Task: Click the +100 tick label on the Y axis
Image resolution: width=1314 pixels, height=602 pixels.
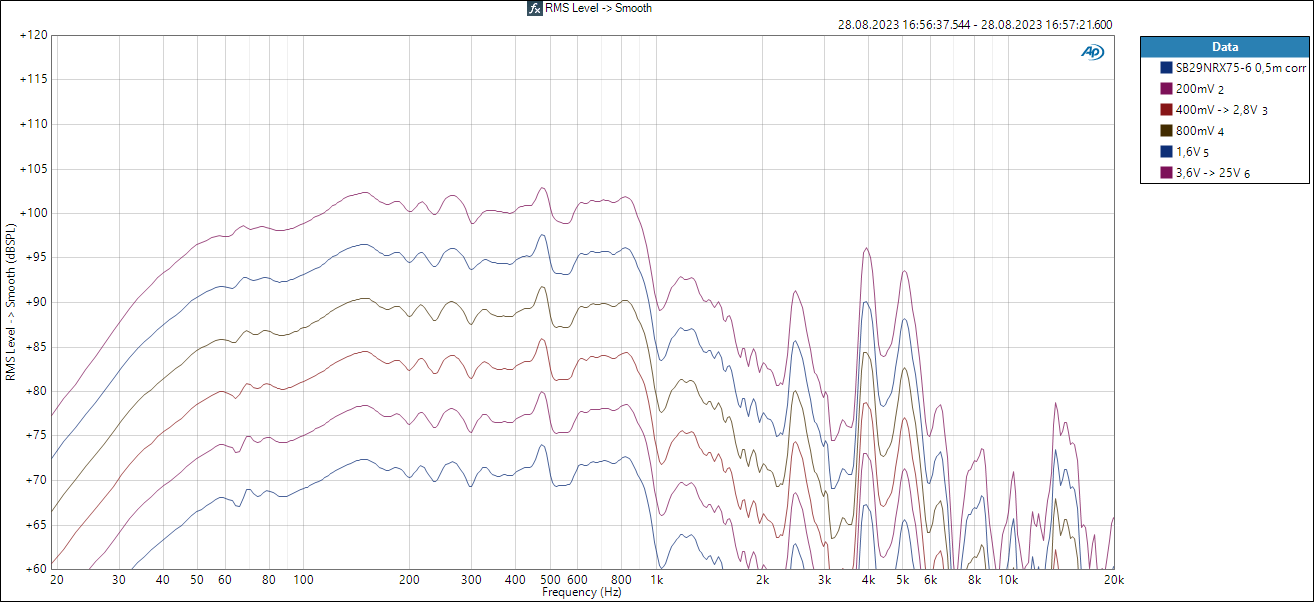Action: coord(33,213)
